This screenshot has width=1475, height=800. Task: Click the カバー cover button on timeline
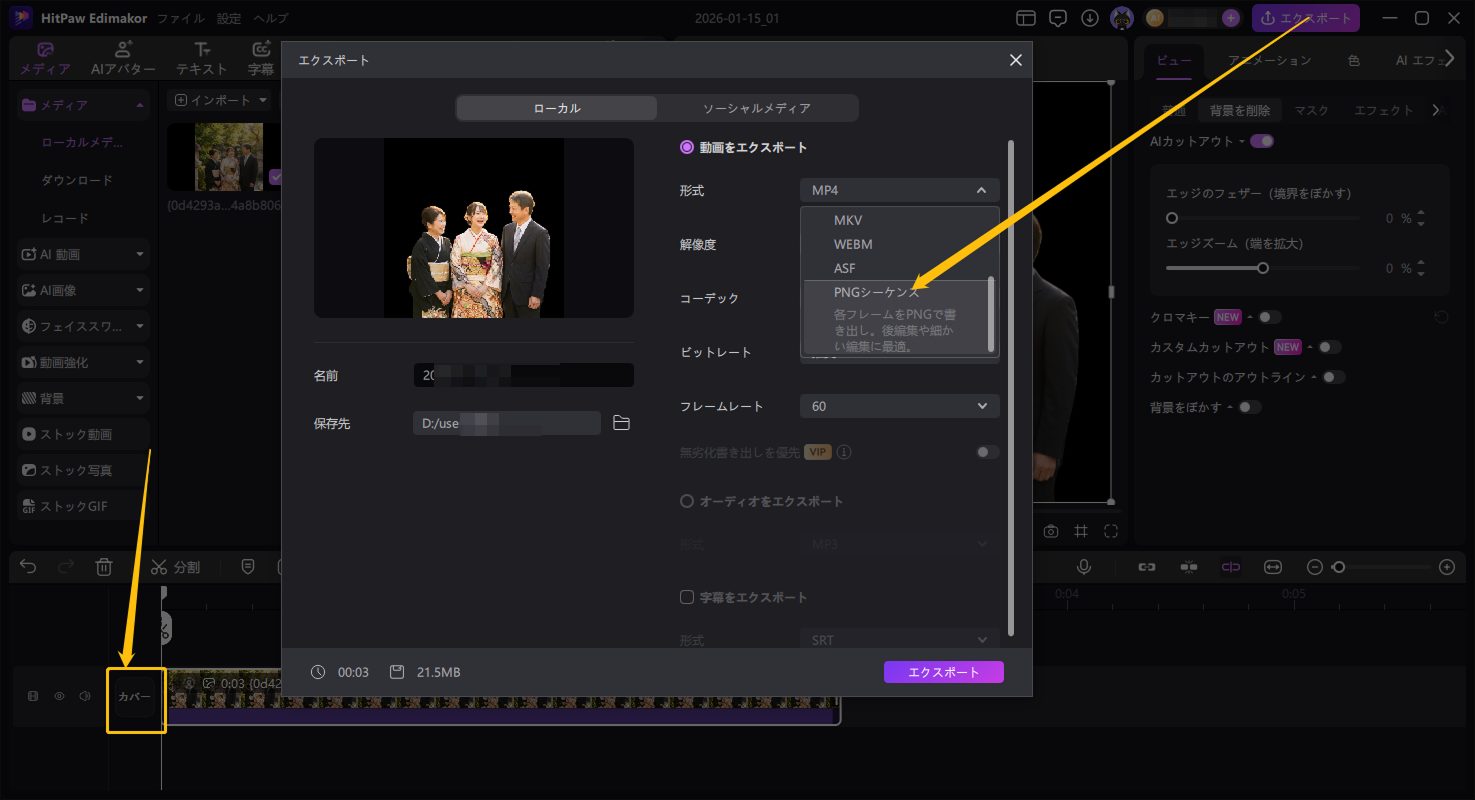coord(135,697)
